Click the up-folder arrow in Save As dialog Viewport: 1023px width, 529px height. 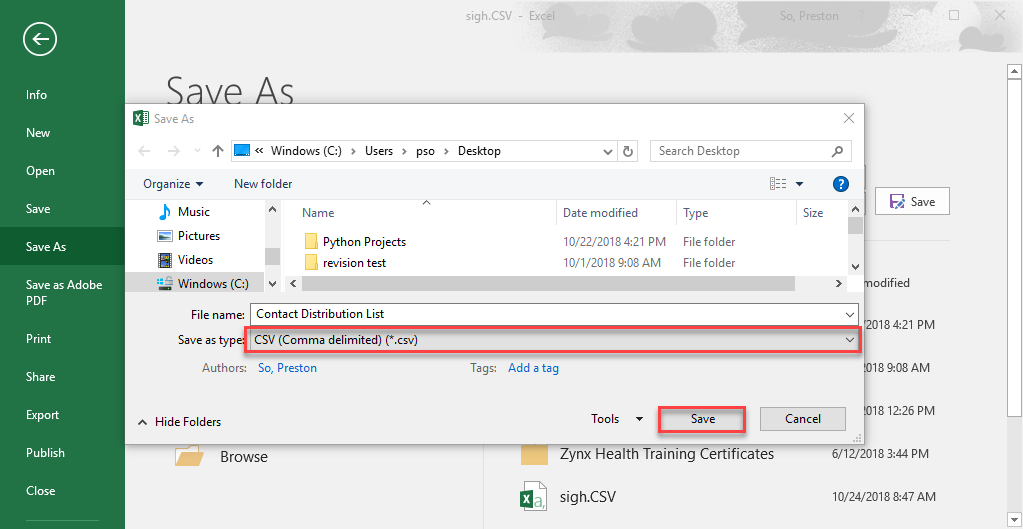(x=218, y=151)
